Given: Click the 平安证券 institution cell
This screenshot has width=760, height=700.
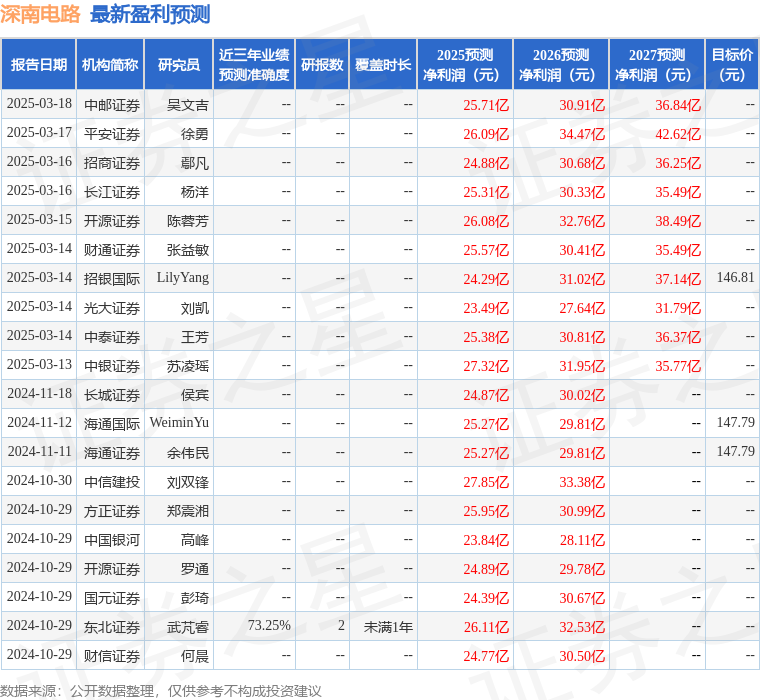Looking at the screenshot, I should click(112, 134).
